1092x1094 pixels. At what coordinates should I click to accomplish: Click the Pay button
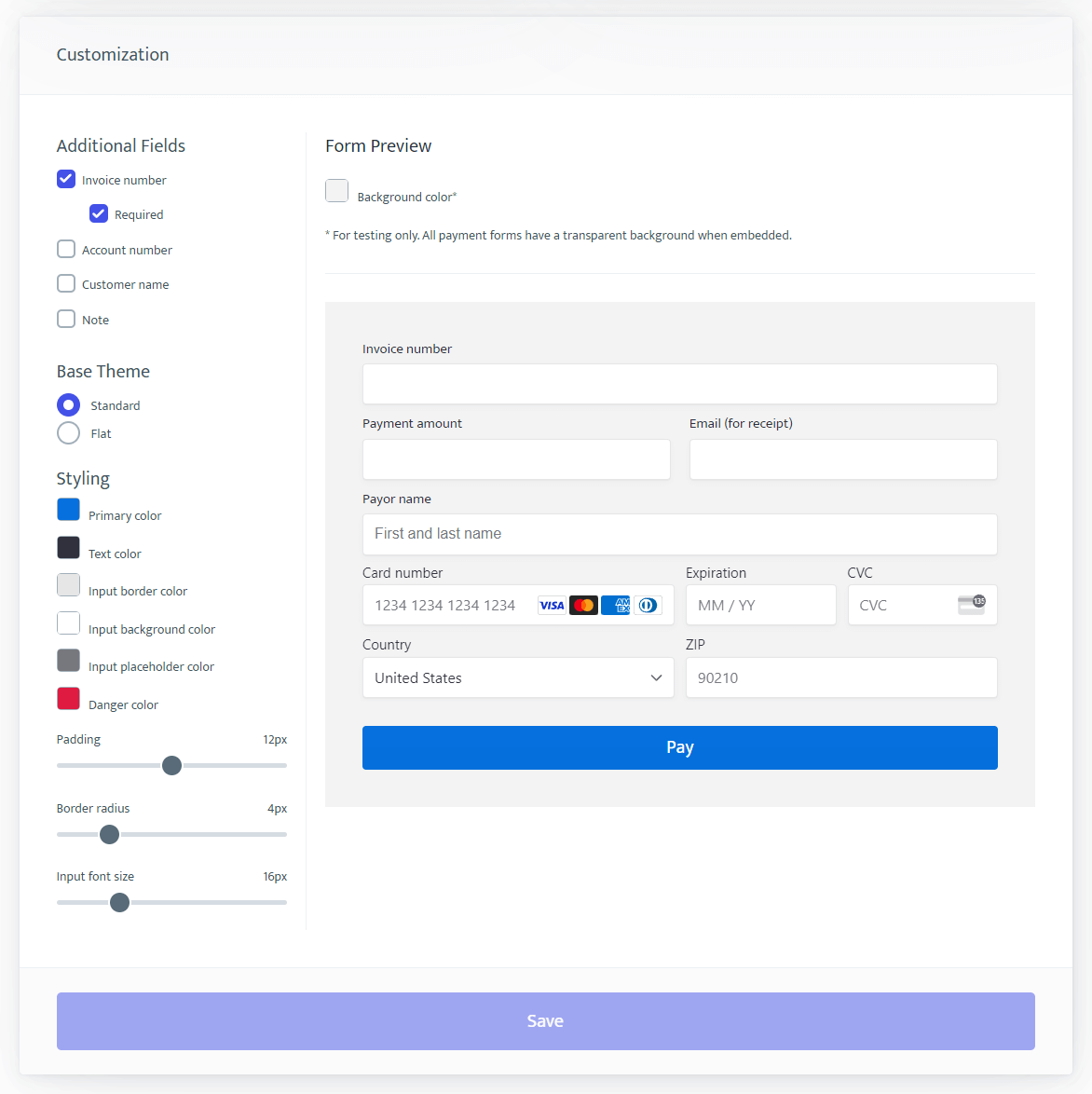pyautogui.click(x=679, y=747)
